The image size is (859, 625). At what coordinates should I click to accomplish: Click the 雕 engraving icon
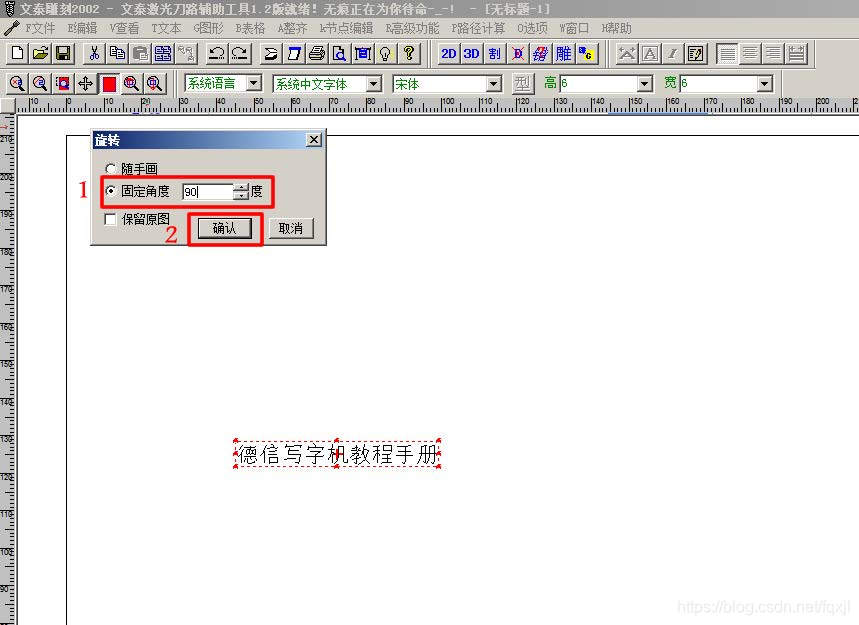[x=564, y=54]
